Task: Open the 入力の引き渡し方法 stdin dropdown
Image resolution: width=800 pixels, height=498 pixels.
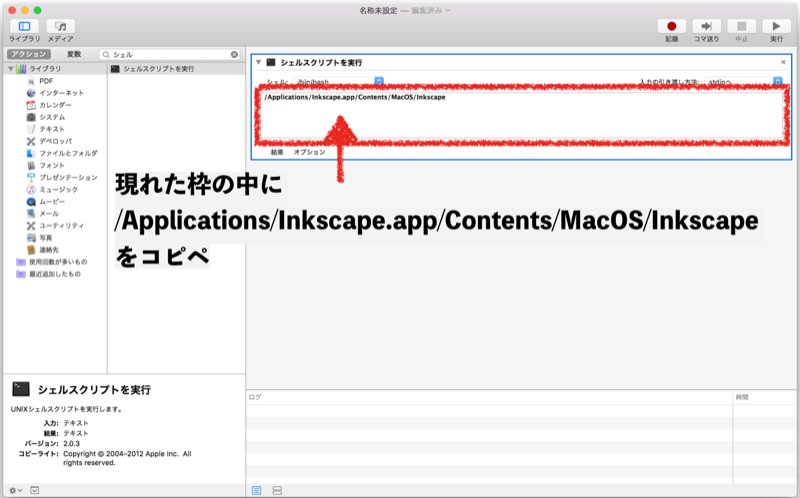Action: tap(743, 82)
